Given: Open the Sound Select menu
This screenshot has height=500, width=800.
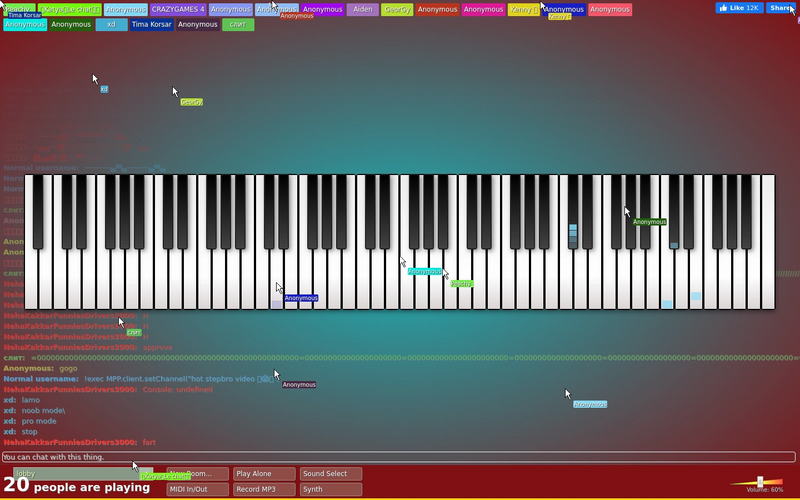Looking at the screenshot, I should click(x=331, y=473).
